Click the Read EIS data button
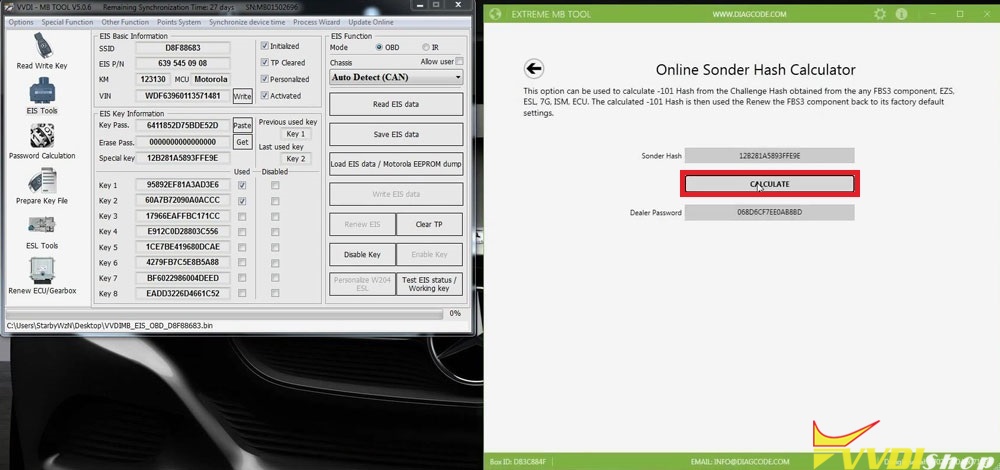The image size is (1000, 470). click(396, 104)
